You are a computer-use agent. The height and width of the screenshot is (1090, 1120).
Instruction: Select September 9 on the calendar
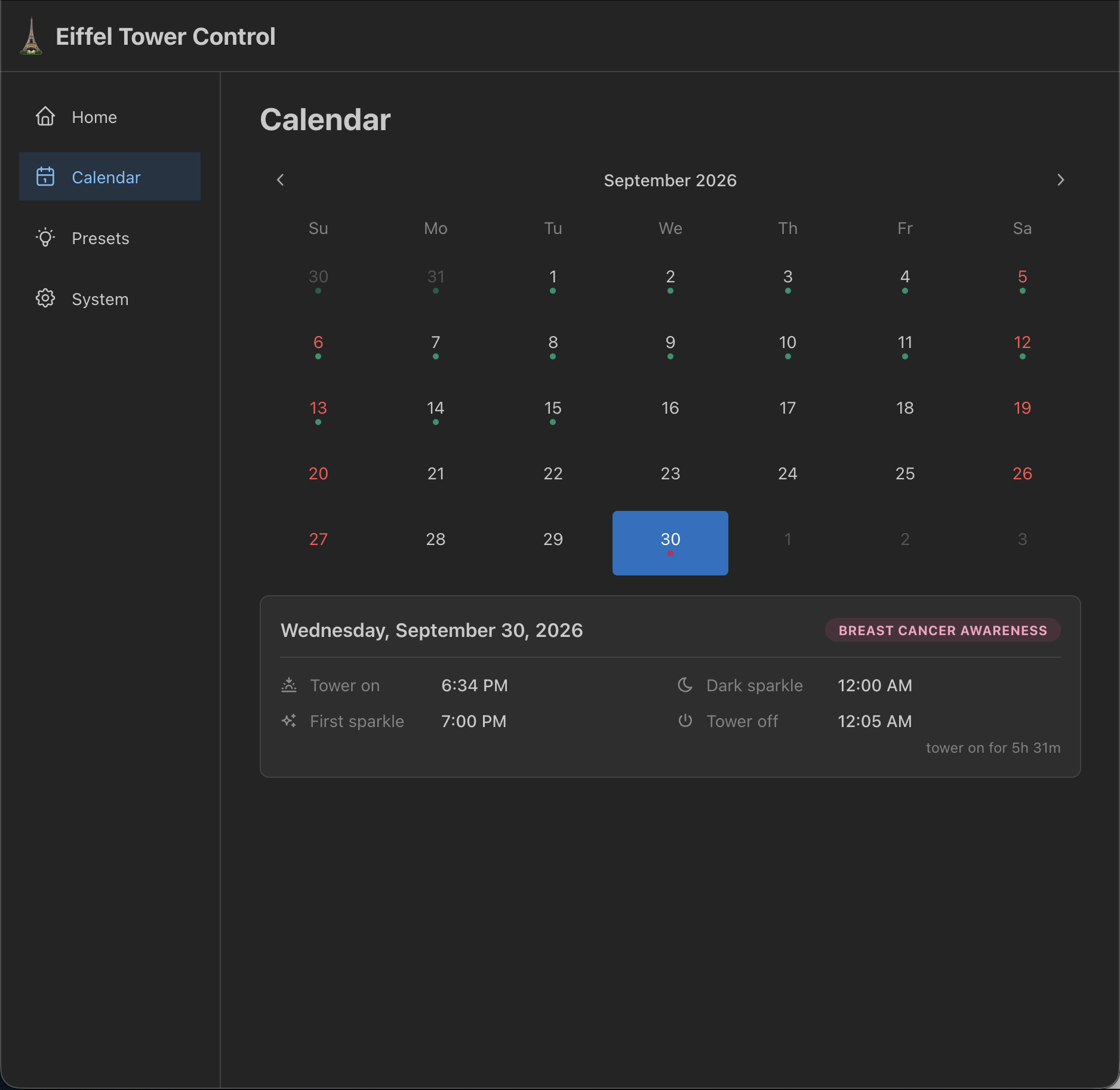click(670, 346)
